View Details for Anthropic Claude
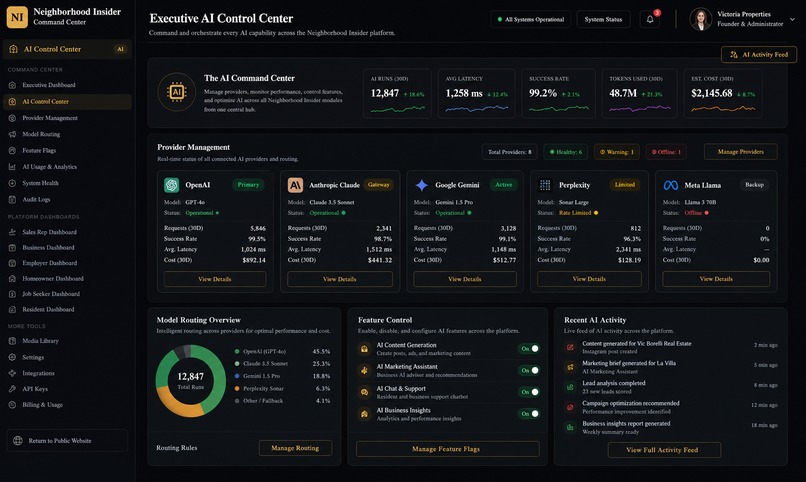Viewport: 806px width, 482px height. (340, 279)
